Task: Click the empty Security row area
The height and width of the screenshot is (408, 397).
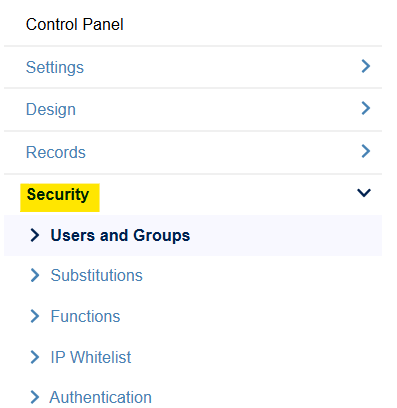Action: (x=227, y=194)
